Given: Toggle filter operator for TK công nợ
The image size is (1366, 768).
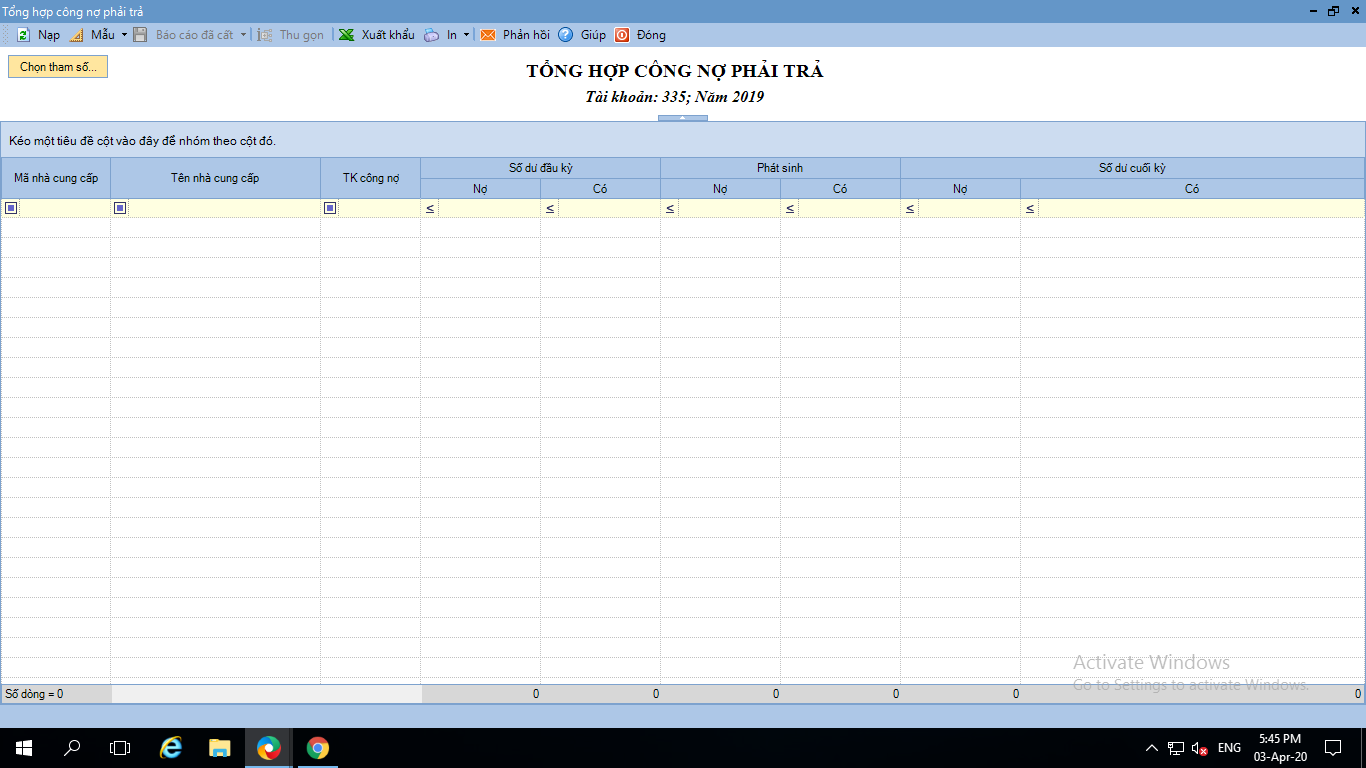Looking at the screenshot, I should point(330,208).
